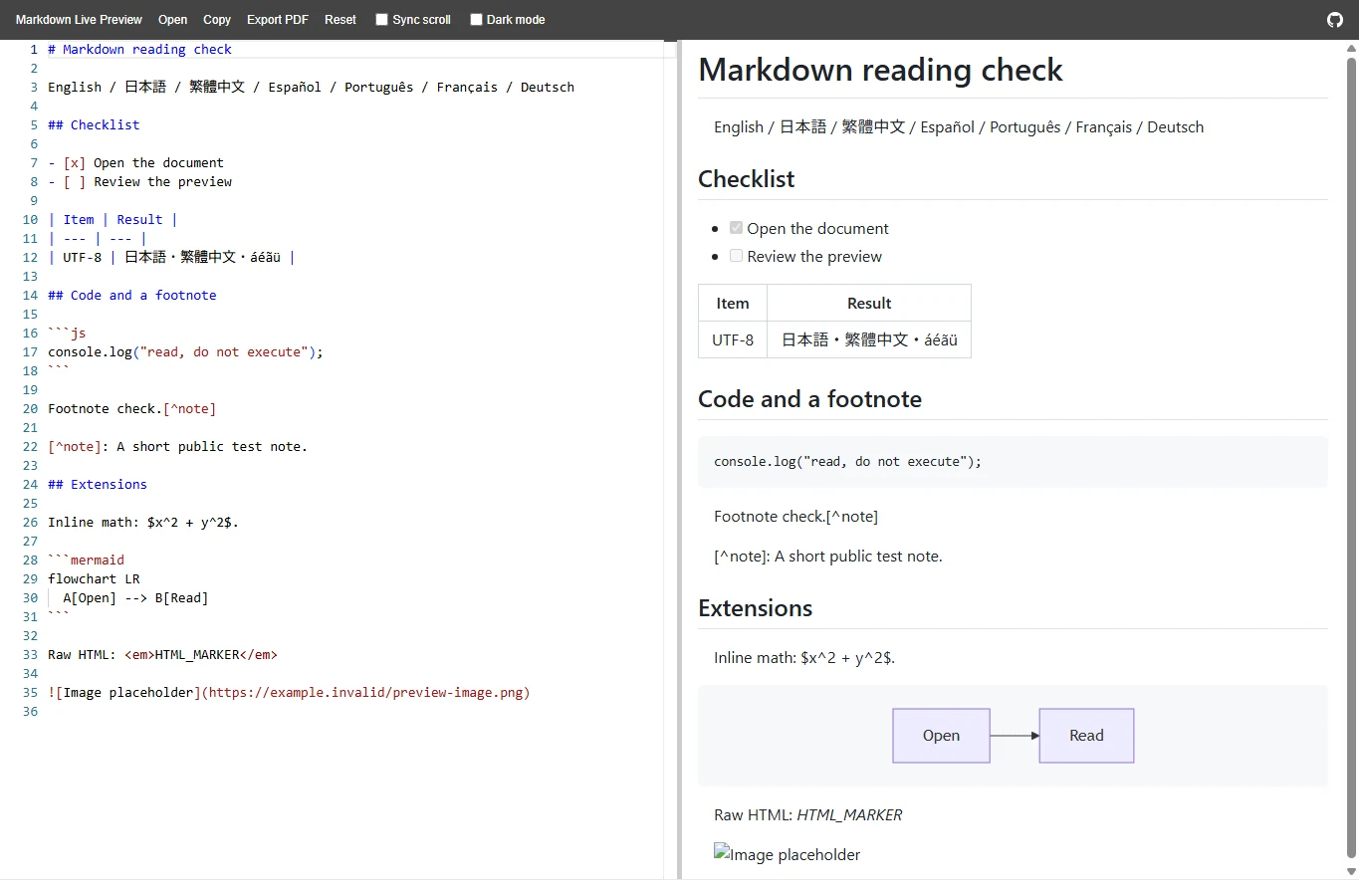Click the Open menu item

172,19
